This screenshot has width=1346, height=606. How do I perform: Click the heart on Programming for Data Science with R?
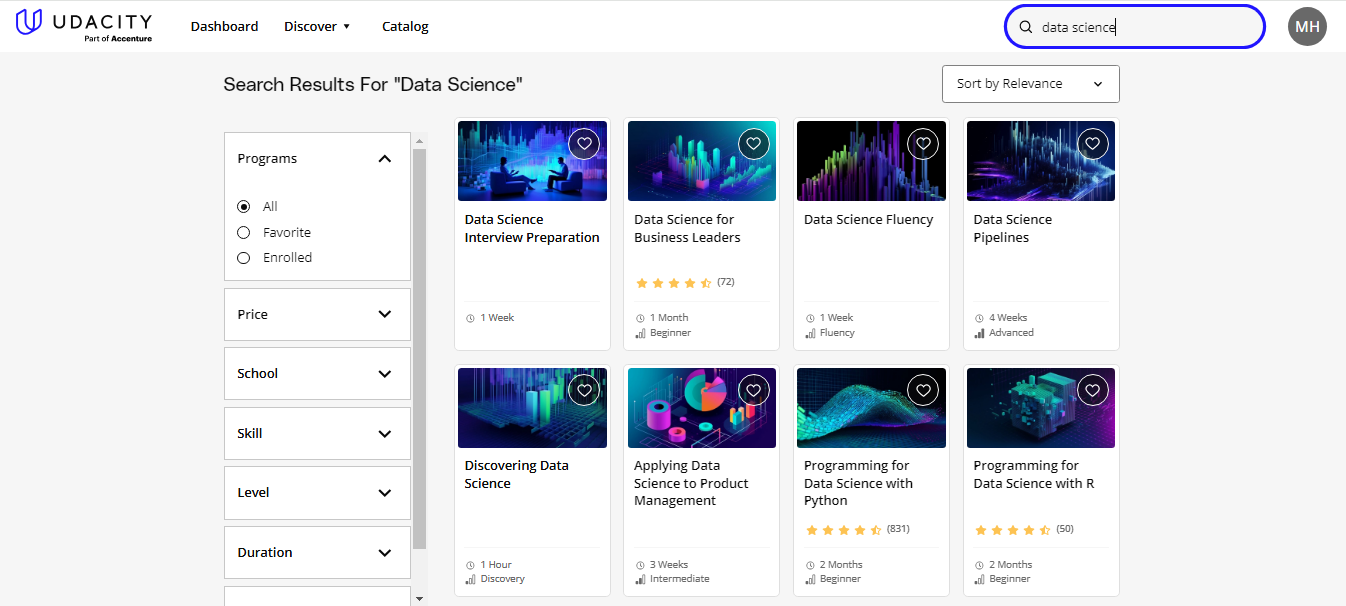(x=1092, y=390)
